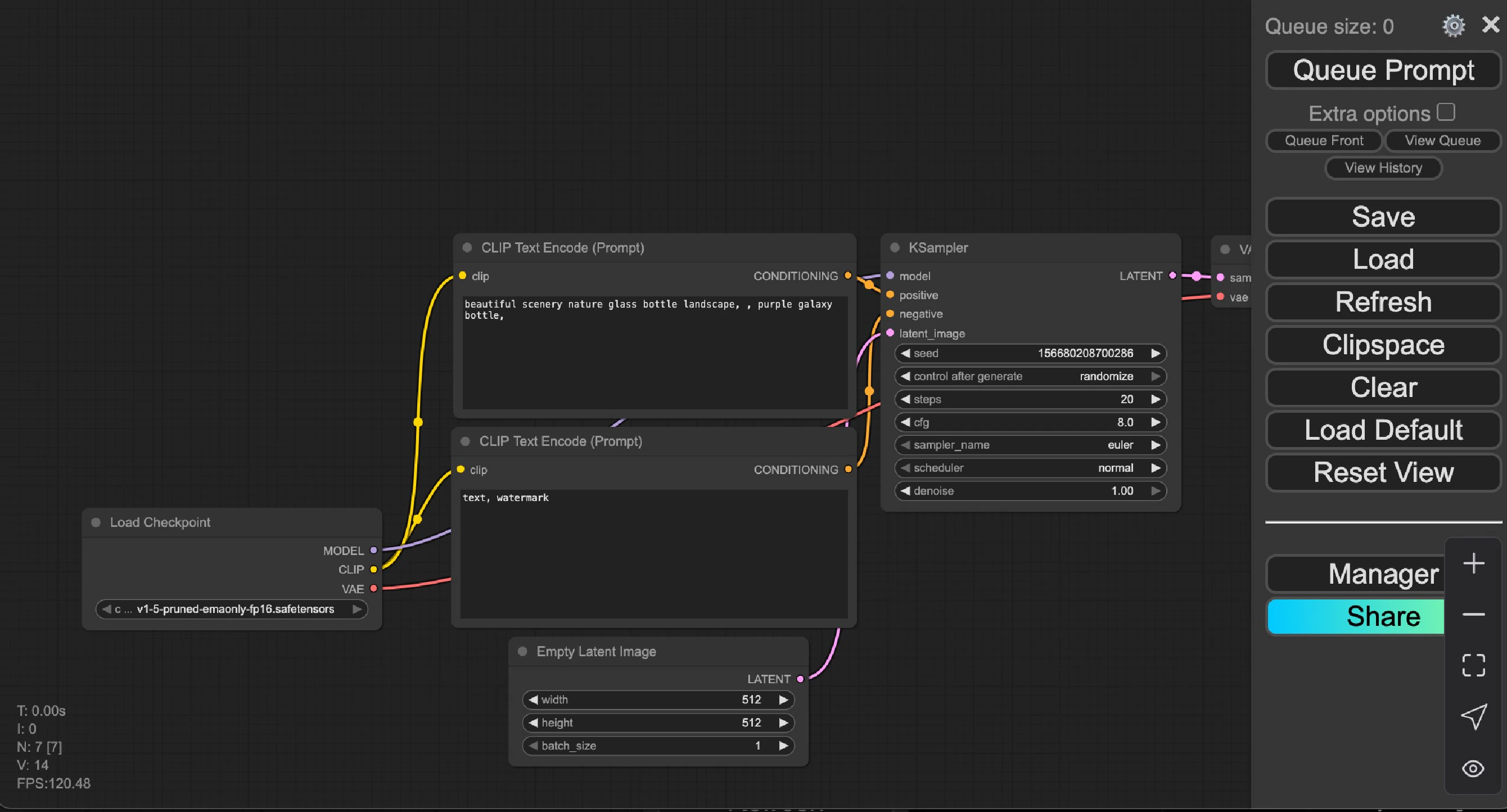Click the paper-plane navigation icon
This screenshot has height=812, width=1507.
tap(1473, 716)
